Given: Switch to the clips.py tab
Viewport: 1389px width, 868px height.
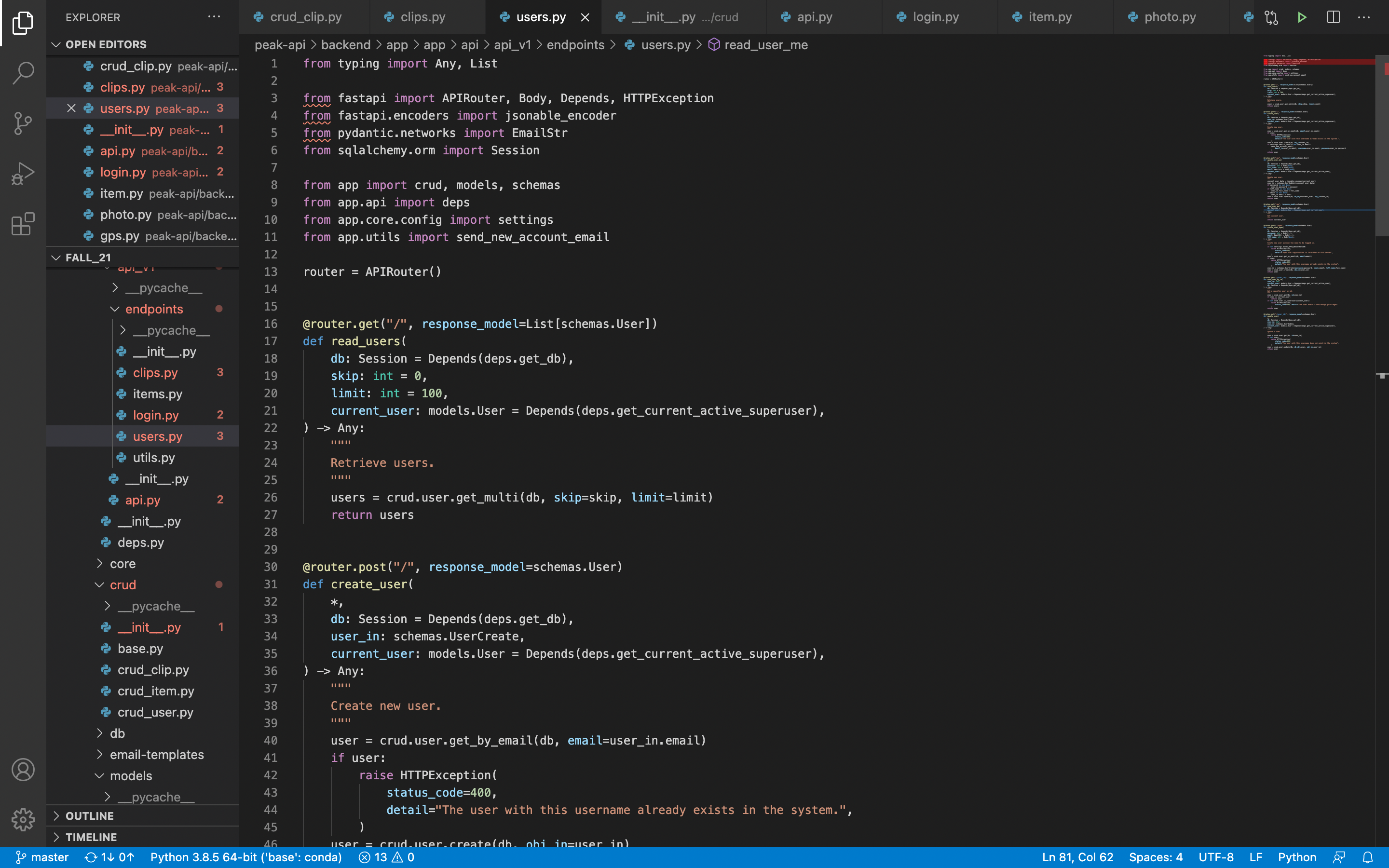Looking at the screenshot, I should tap(422, 17).
